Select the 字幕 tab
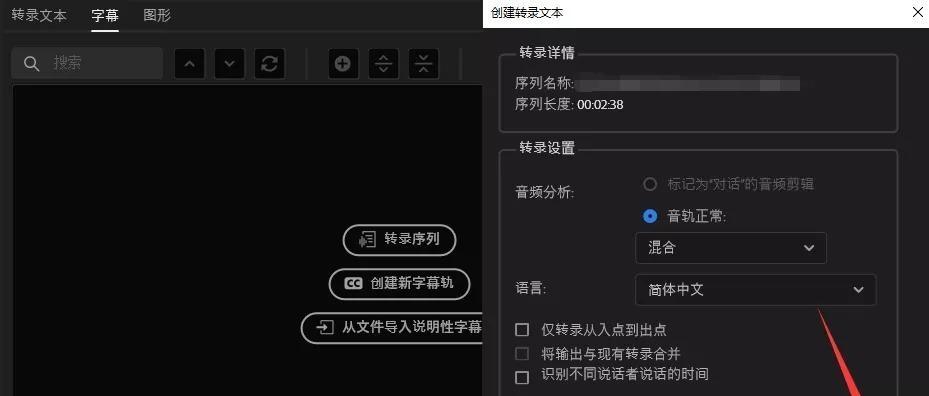This screenshot has width=929, height=396. [x=105, y=15]
